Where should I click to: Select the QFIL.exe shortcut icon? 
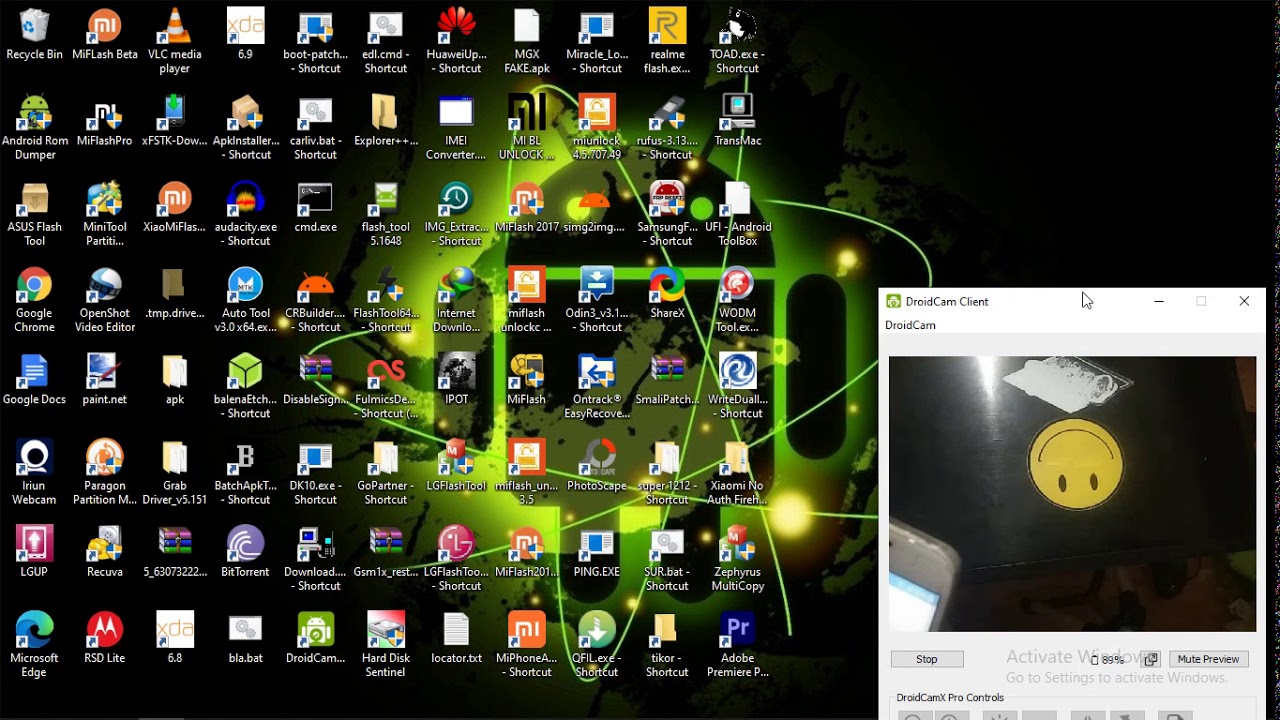597,645
